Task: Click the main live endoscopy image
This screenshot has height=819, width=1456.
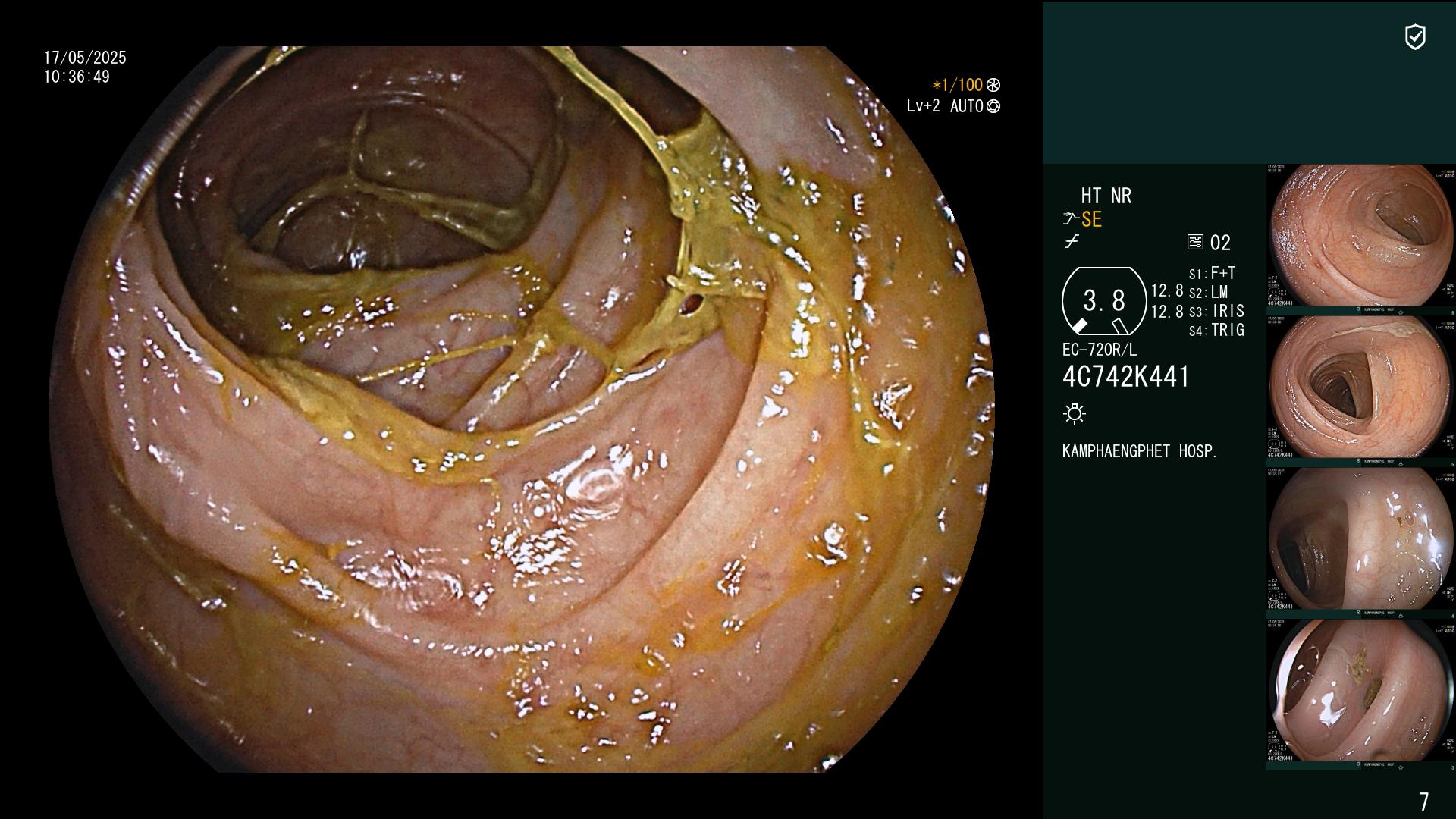Action: [x=522, y=409]
